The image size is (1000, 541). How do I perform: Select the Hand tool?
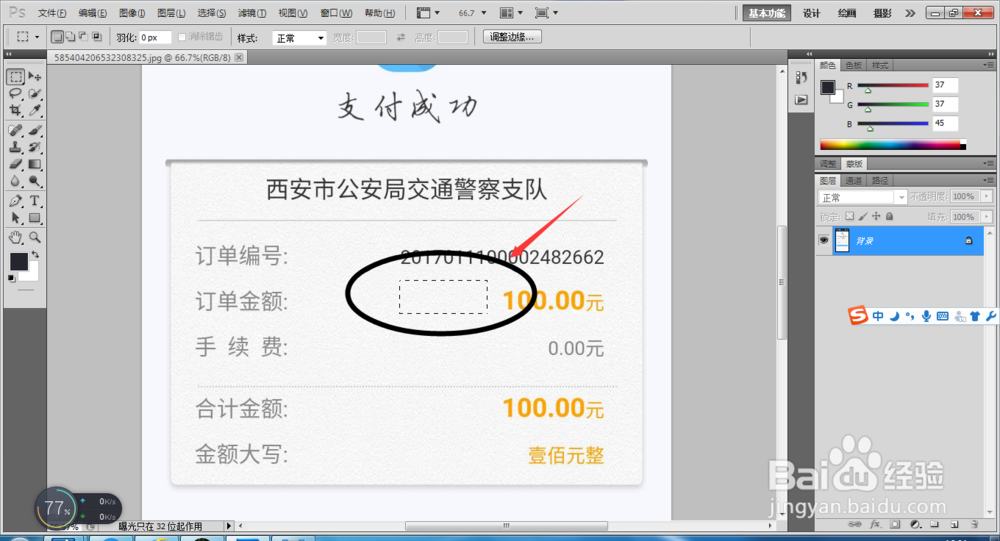16,237
